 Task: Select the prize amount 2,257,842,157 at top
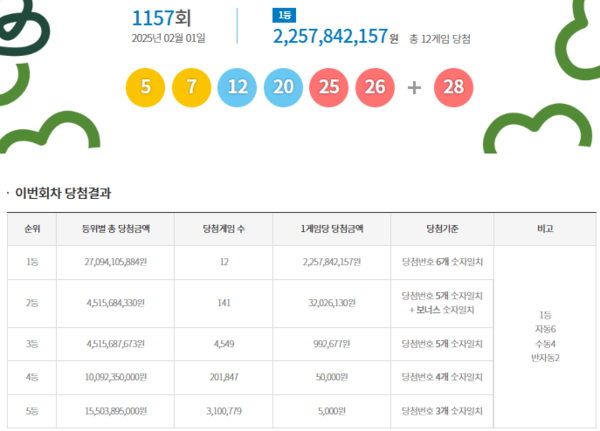click(x=330, y=36)
